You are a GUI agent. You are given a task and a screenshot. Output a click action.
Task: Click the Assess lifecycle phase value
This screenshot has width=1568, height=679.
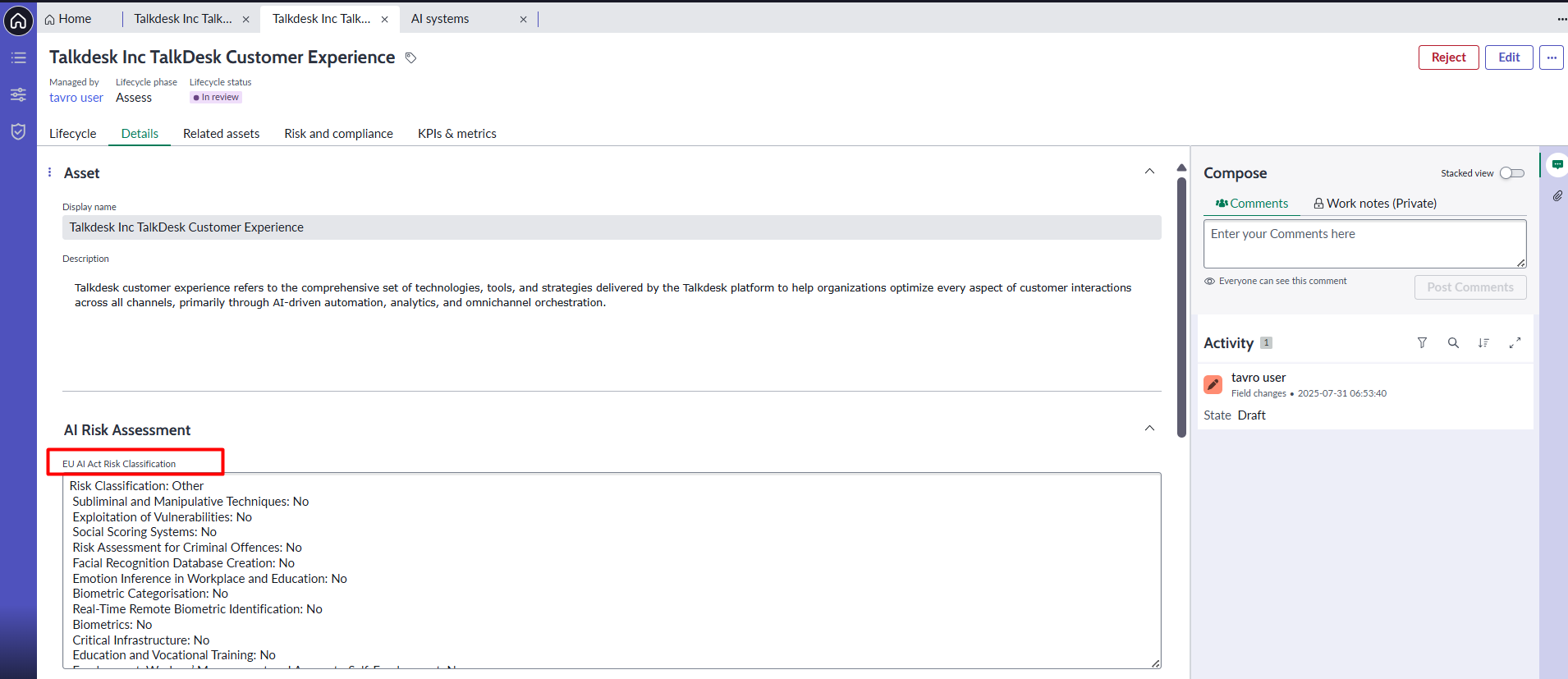[134, 98]
